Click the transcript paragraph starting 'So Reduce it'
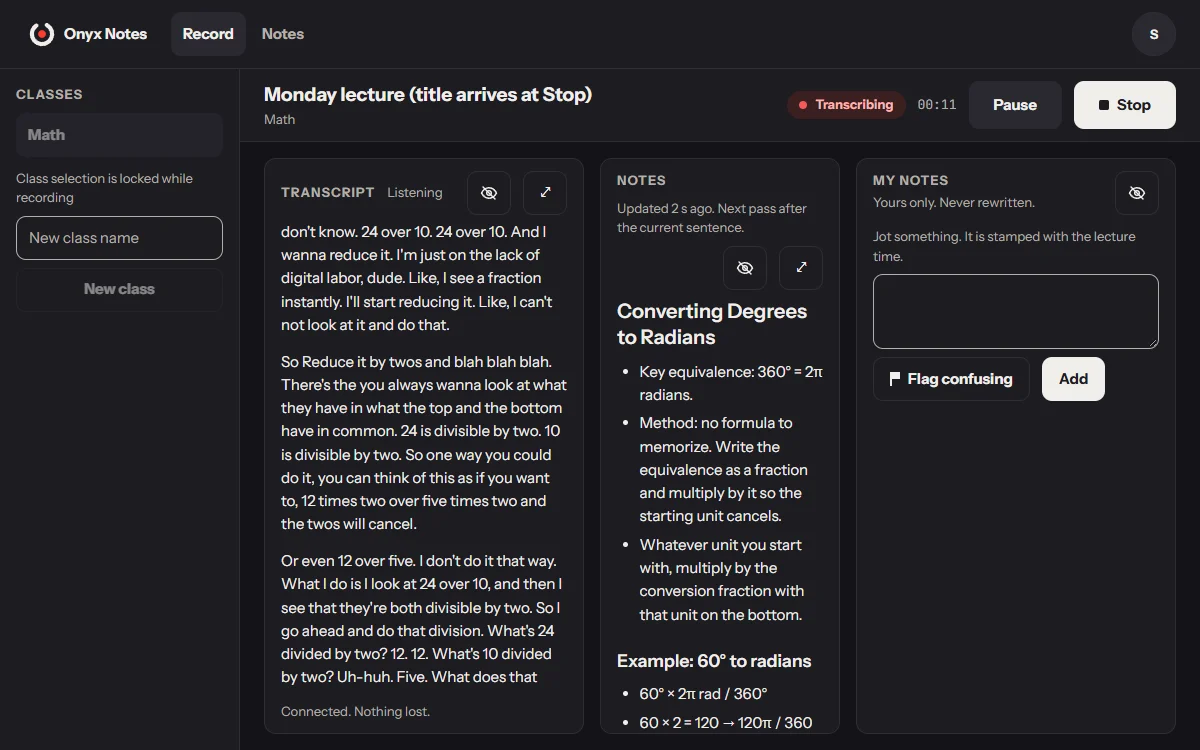 [x=424, y=443]
